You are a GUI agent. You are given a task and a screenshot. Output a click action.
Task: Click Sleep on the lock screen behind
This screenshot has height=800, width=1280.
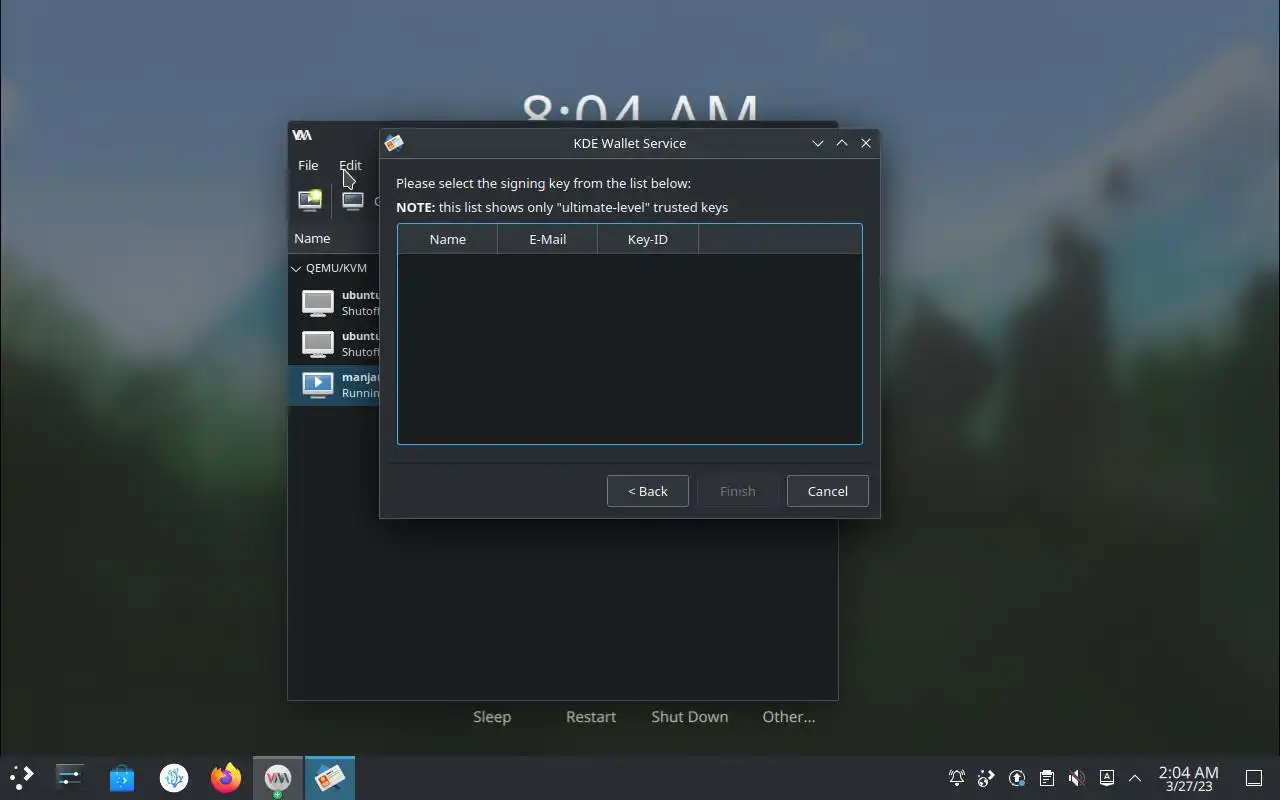click(x=492, y=717)
